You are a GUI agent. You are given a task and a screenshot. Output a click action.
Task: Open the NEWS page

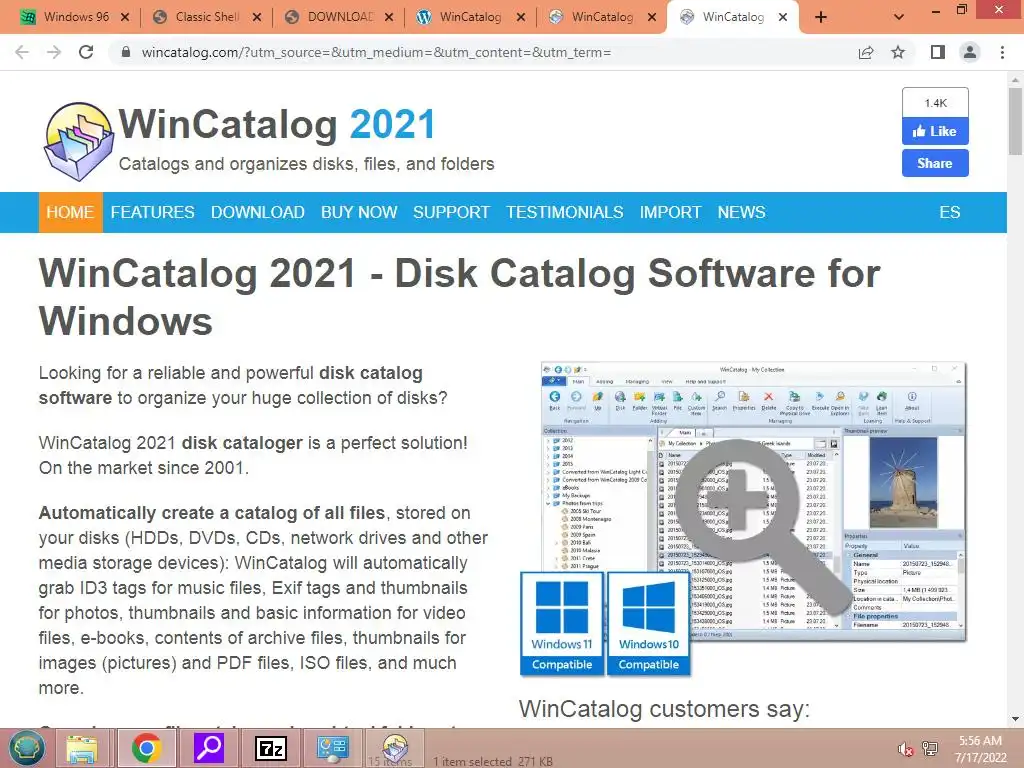click(x=741, y=212)
